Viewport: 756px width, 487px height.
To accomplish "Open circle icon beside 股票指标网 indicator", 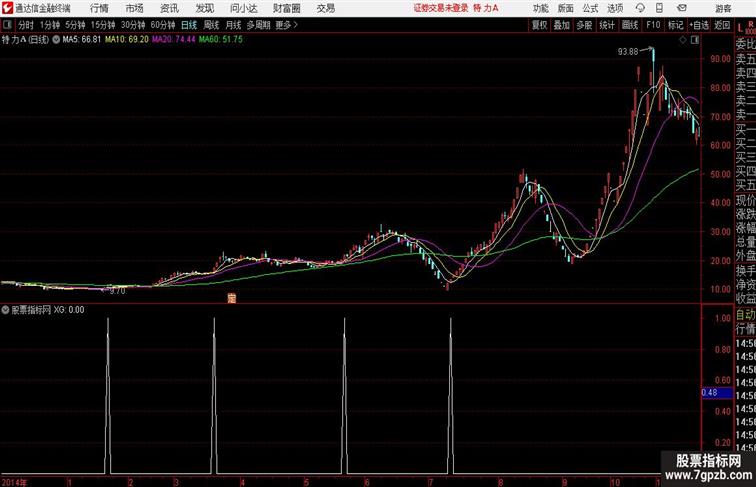I will [x=5, y=310].
